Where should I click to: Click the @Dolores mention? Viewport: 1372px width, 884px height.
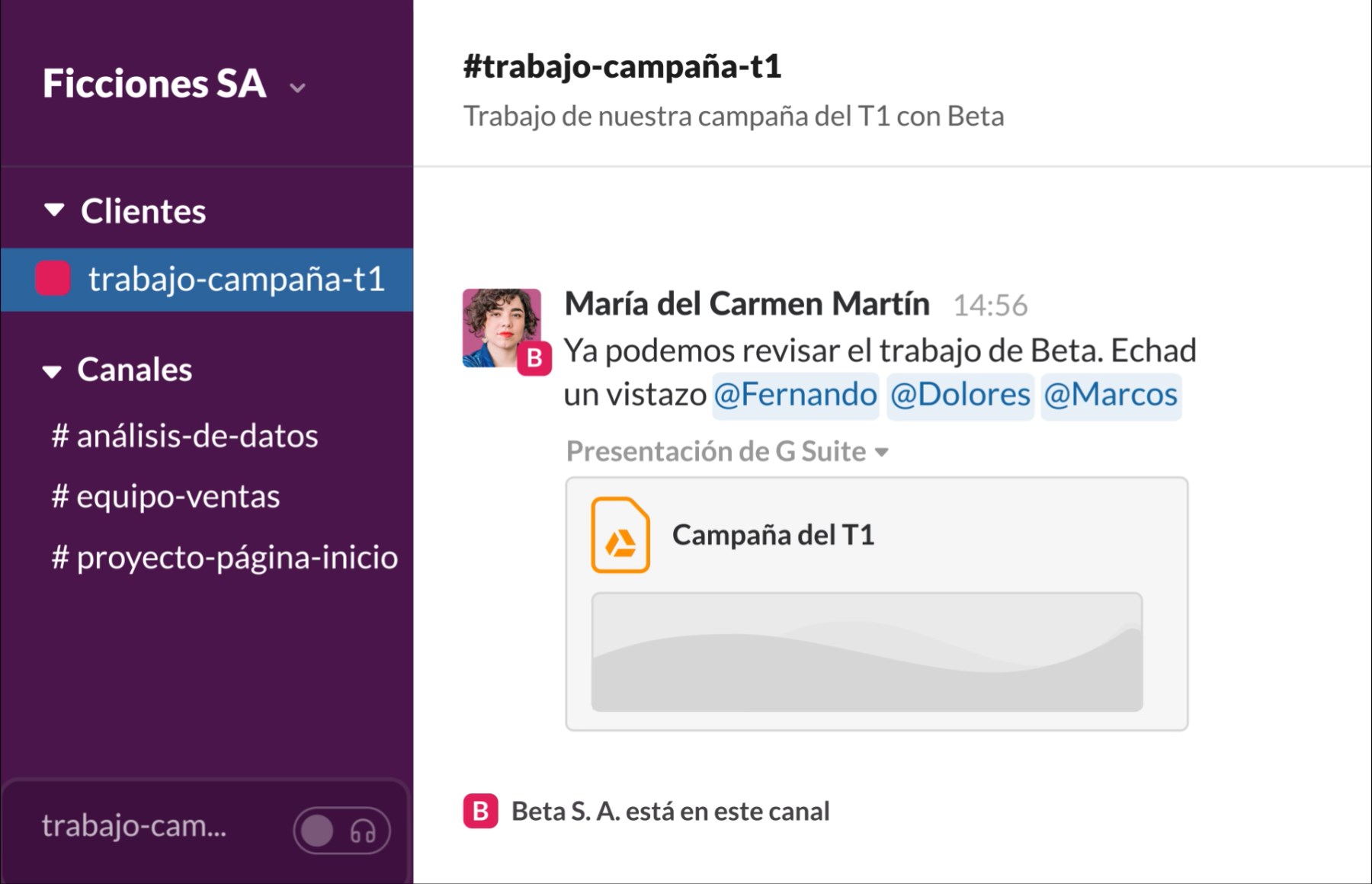(960, 396)
